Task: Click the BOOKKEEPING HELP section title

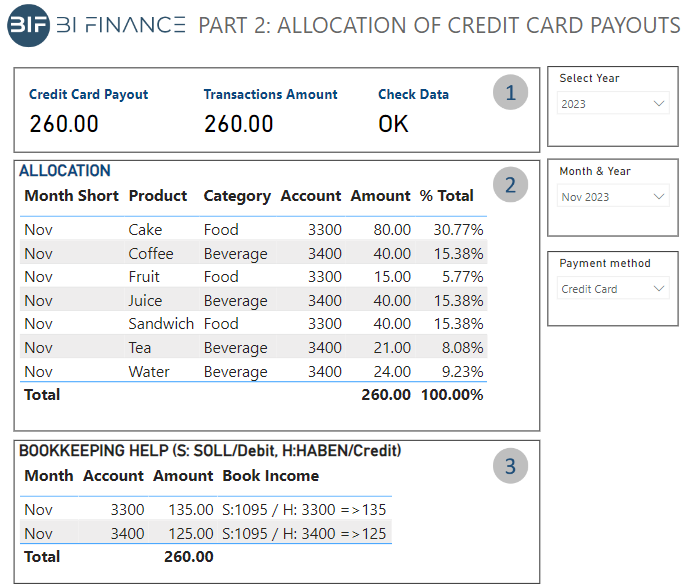Action: click(x=210, y=451)
